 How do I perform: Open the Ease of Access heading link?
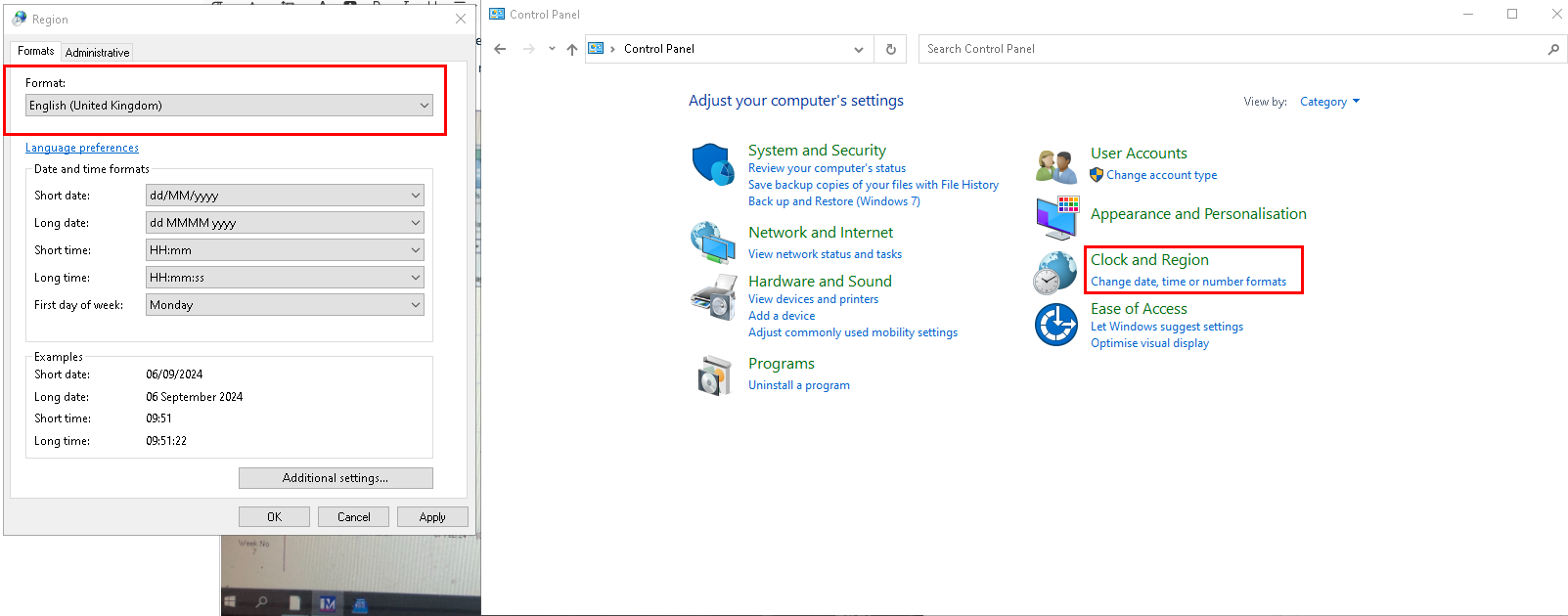pos(1139,309)
